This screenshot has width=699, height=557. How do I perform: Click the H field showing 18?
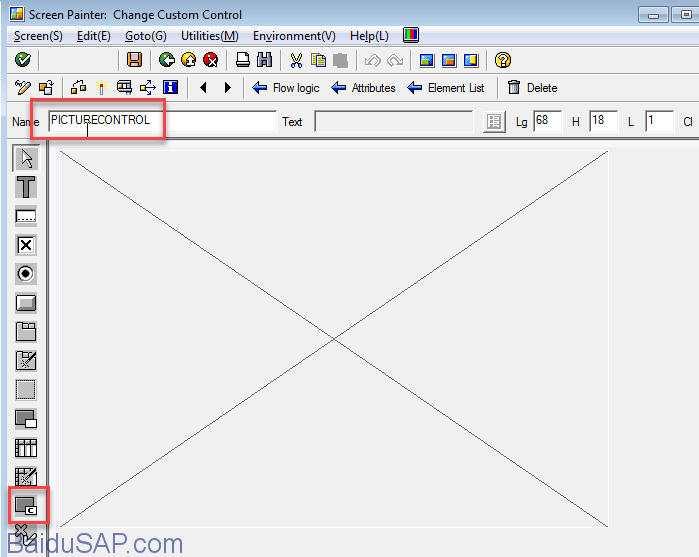point(604,121)
